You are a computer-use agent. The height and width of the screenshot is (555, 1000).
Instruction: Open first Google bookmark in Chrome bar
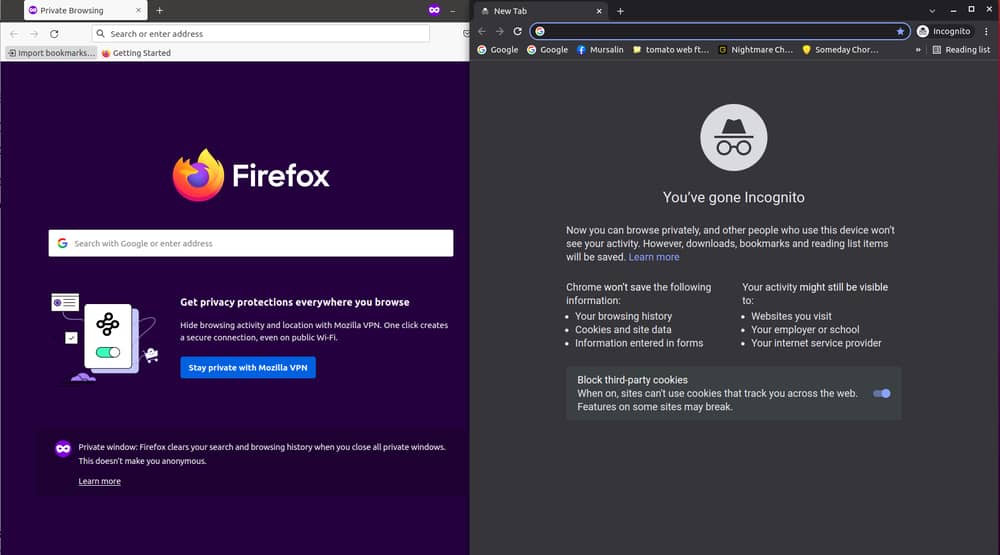497,50
